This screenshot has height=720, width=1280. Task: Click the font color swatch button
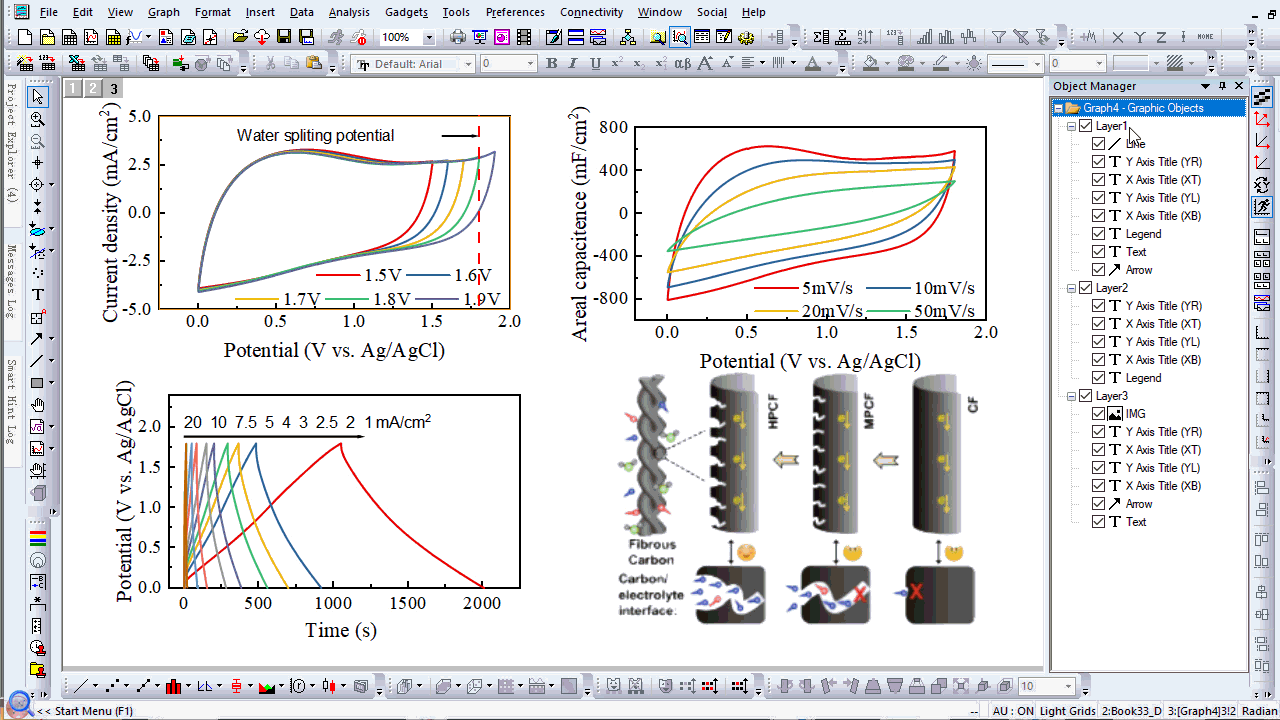pos(813,64)
